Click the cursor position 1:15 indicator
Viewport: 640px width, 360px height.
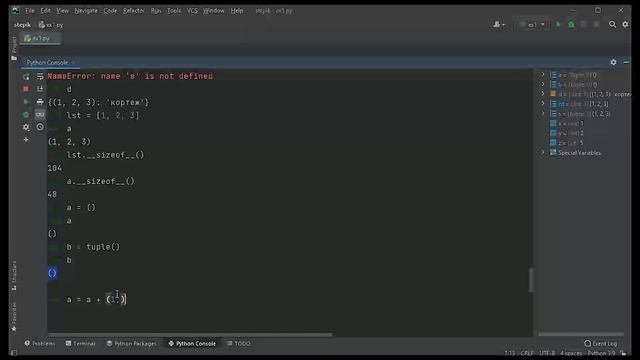click(509, 353)
